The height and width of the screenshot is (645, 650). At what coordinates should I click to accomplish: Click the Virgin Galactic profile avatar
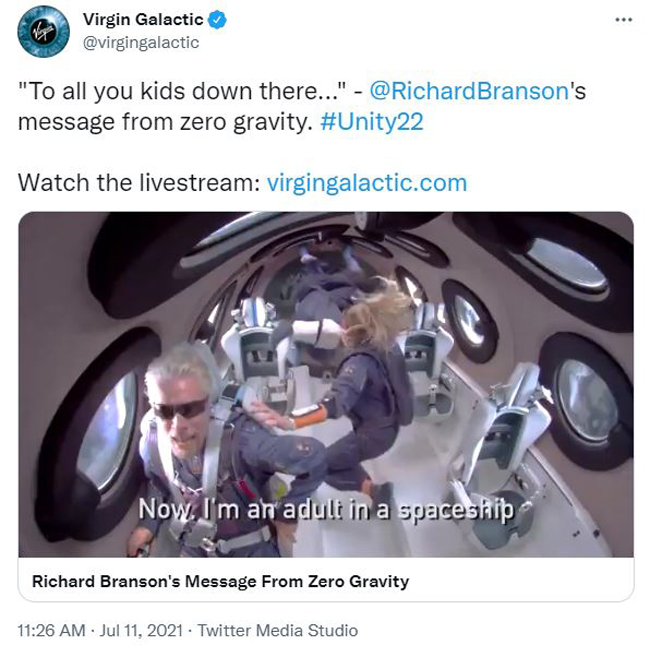coord(44,32)
